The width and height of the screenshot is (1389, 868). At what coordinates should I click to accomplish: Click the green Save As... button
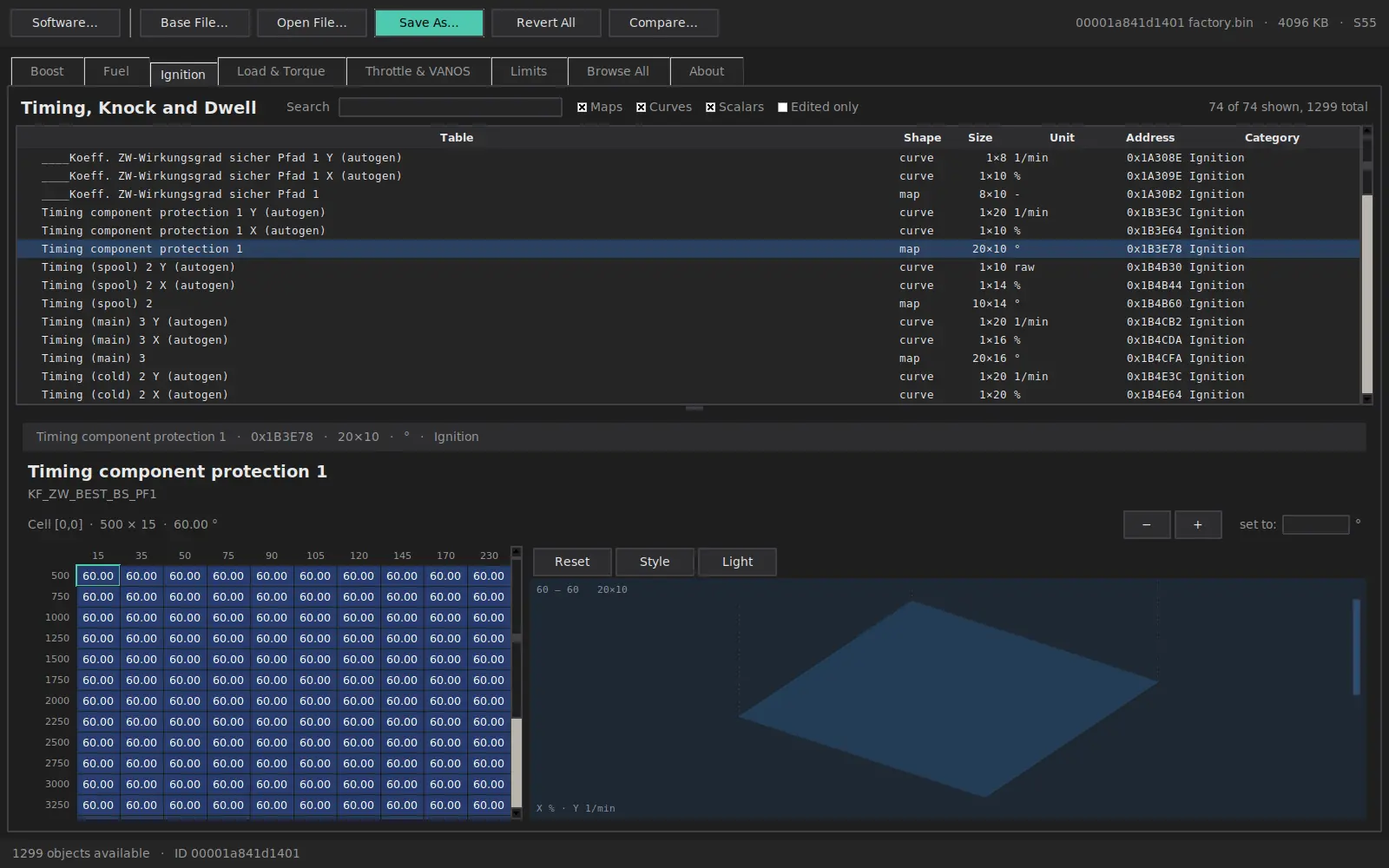click(429, 23)
